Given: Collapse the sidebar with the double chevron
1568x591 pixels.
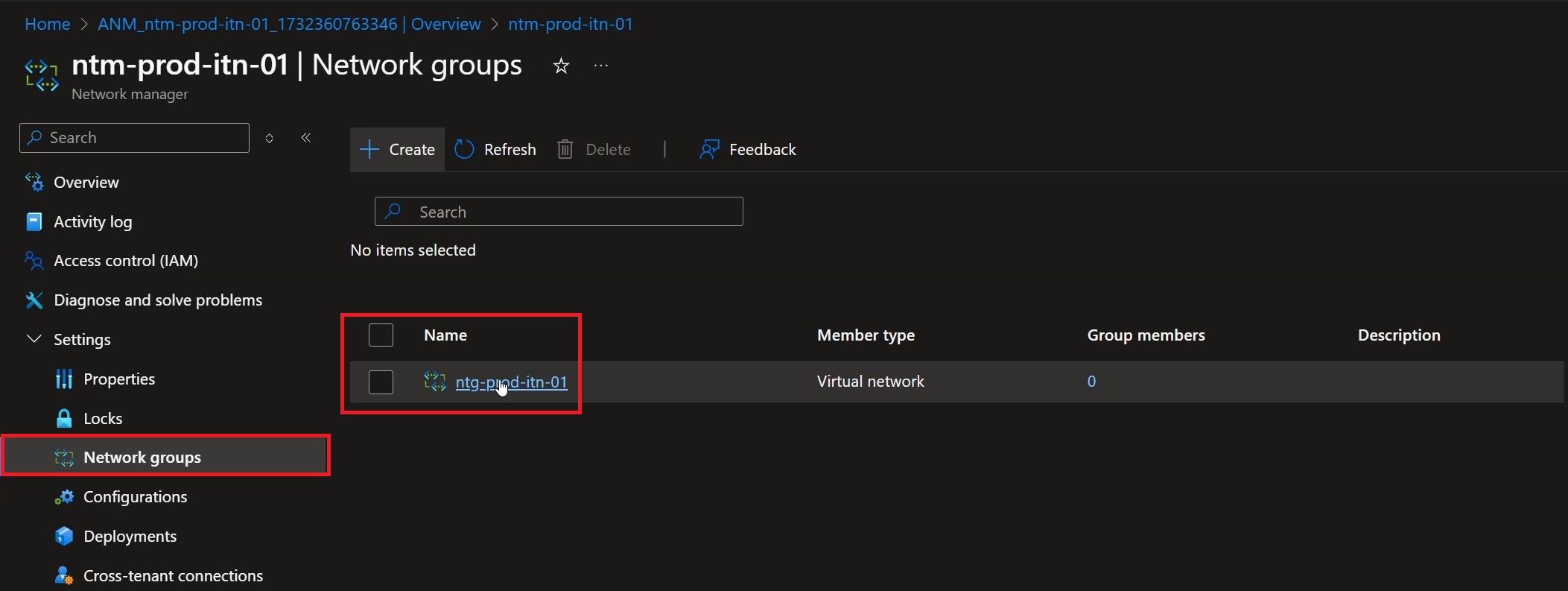Looking at the screenshot, I should 305,138.
